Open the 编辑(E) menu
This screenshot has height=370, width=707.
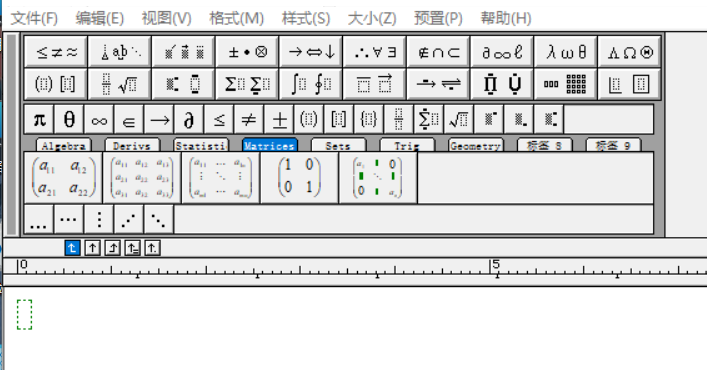click(100, 18)
